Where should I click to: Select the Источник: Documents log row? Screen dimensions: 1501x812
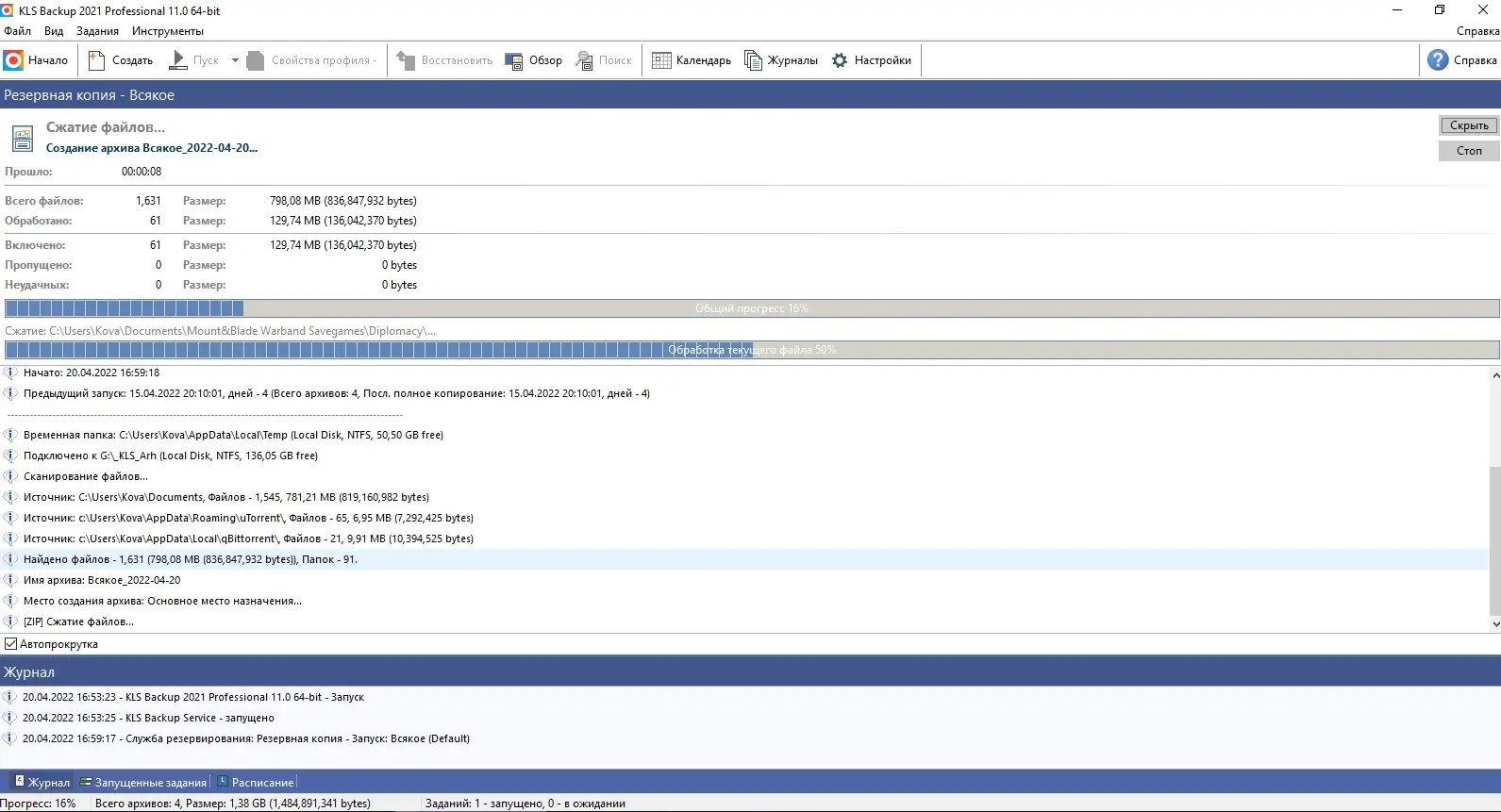[745, 497]
